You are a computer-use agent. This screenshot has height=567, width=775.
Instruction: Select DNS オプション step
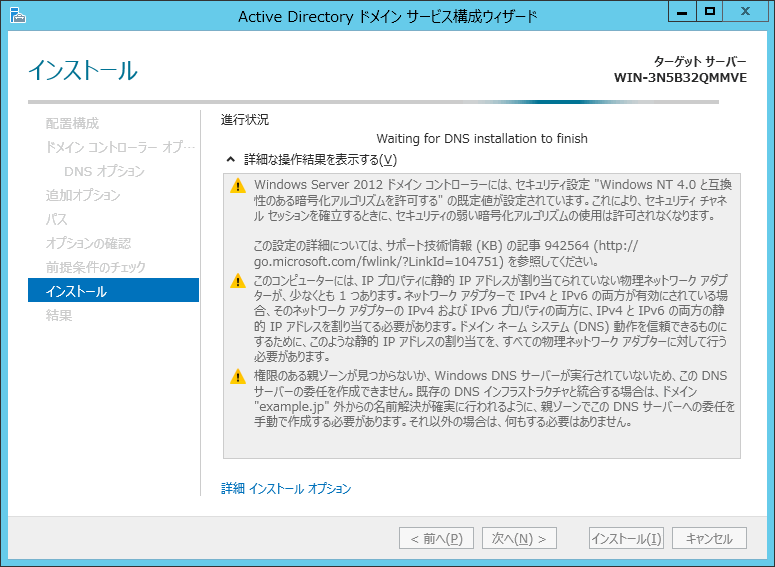click(x=104, y=171)
